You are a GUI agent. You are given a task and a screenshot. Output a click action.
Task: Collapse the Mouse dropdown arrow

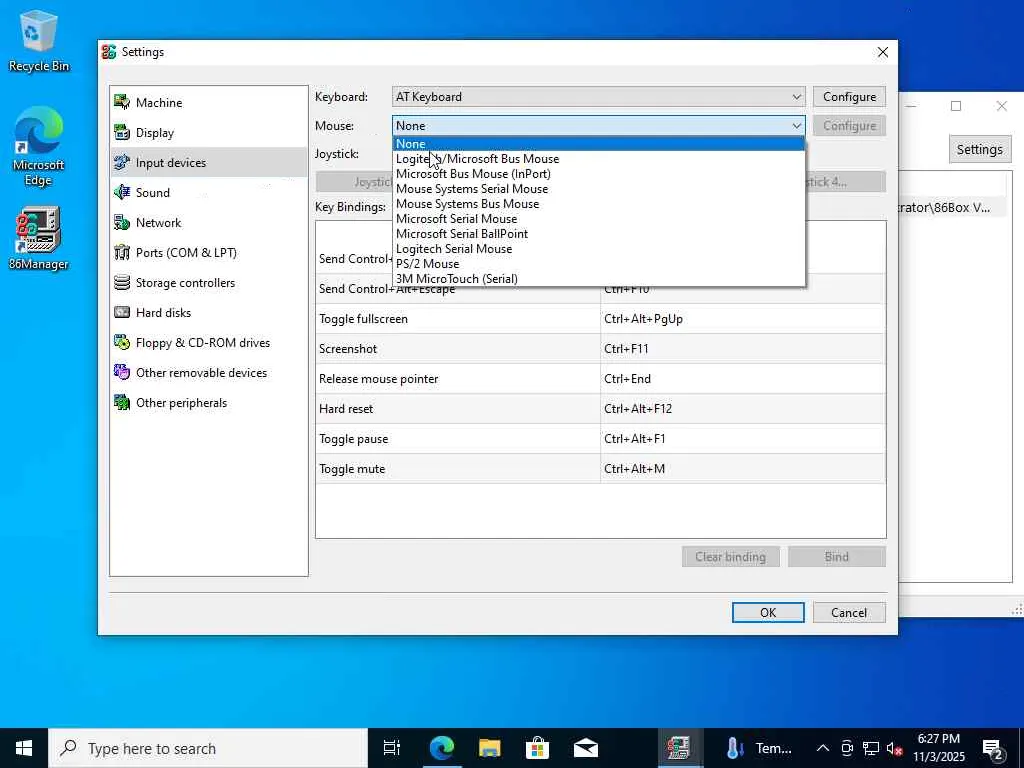click(796, 125)
